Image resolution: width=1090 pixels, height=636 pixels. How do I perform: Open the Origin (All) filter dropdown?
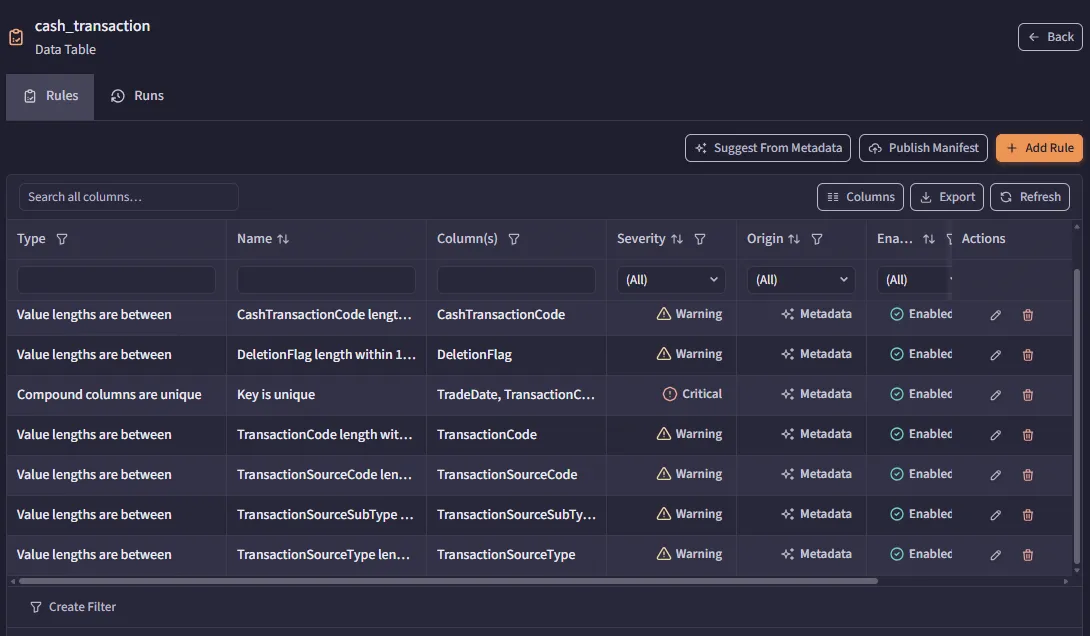click(801, 279)
